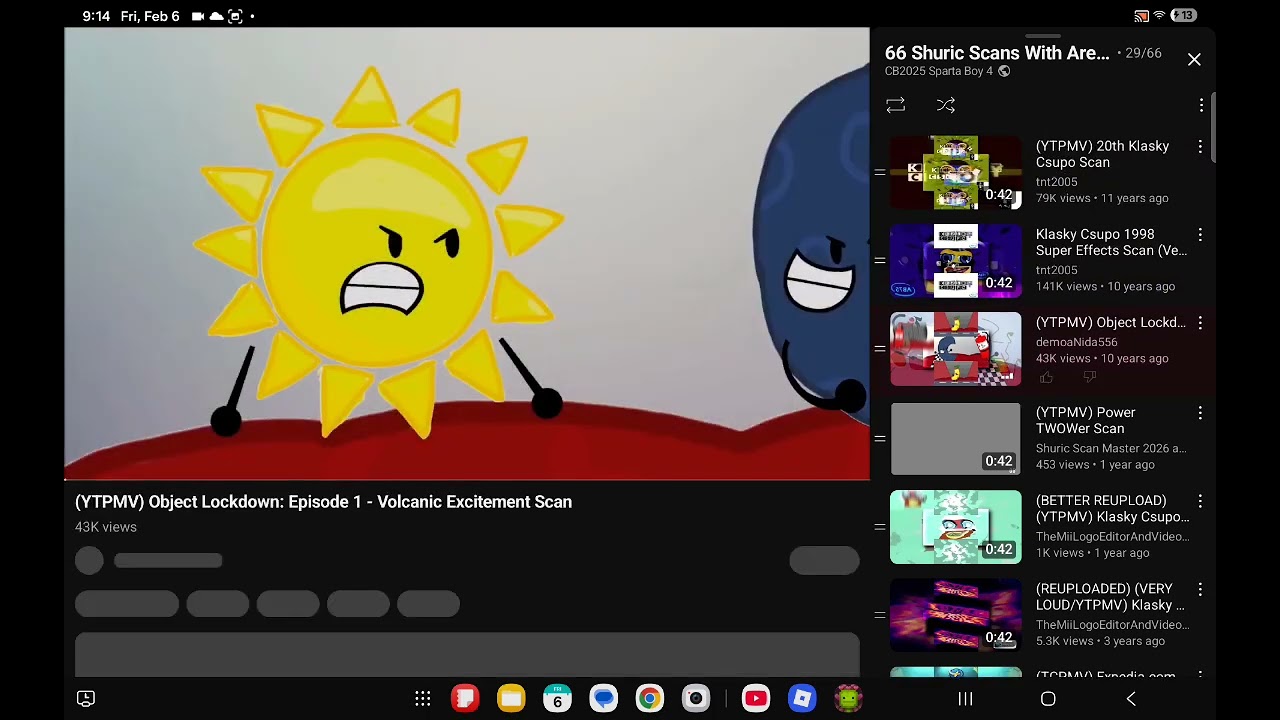Play the grey Power TWOWer Scan thumbnail
1280x720 pixels.
pyautogui.click(x=956, y=439)
